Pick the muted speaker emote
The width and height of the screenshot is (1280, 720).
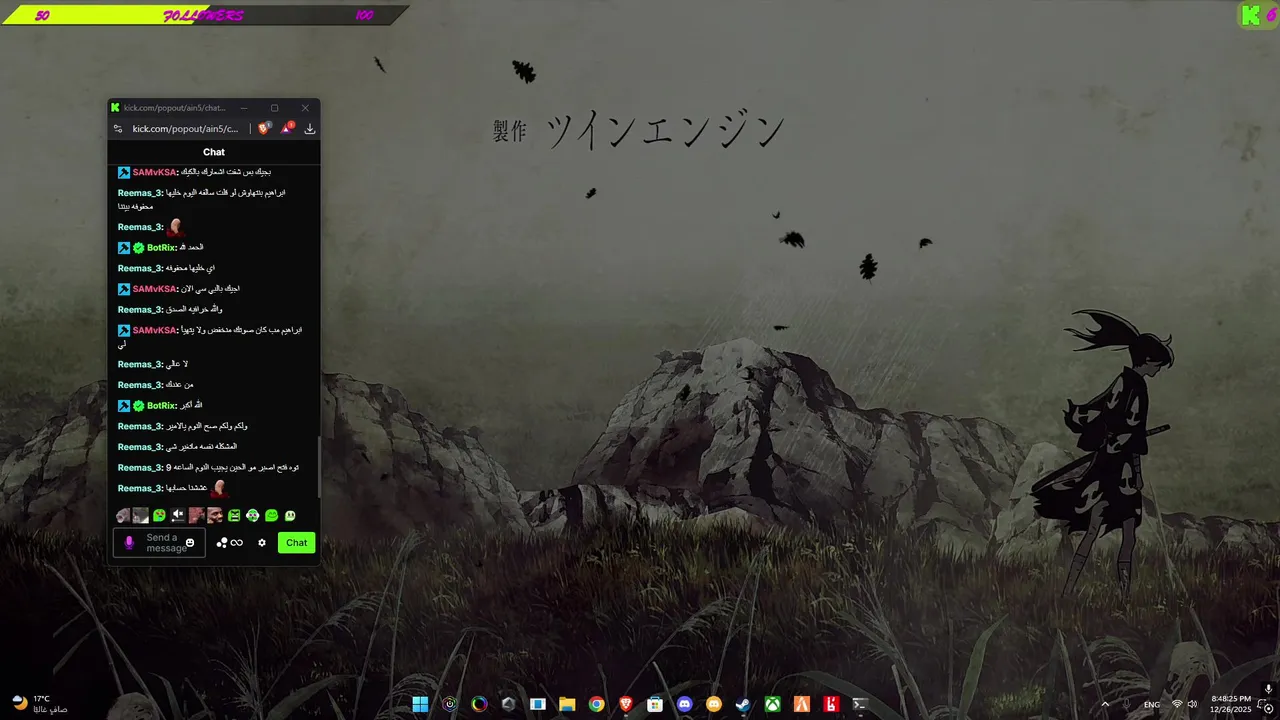pyautogui.click(x=178, y=516)
